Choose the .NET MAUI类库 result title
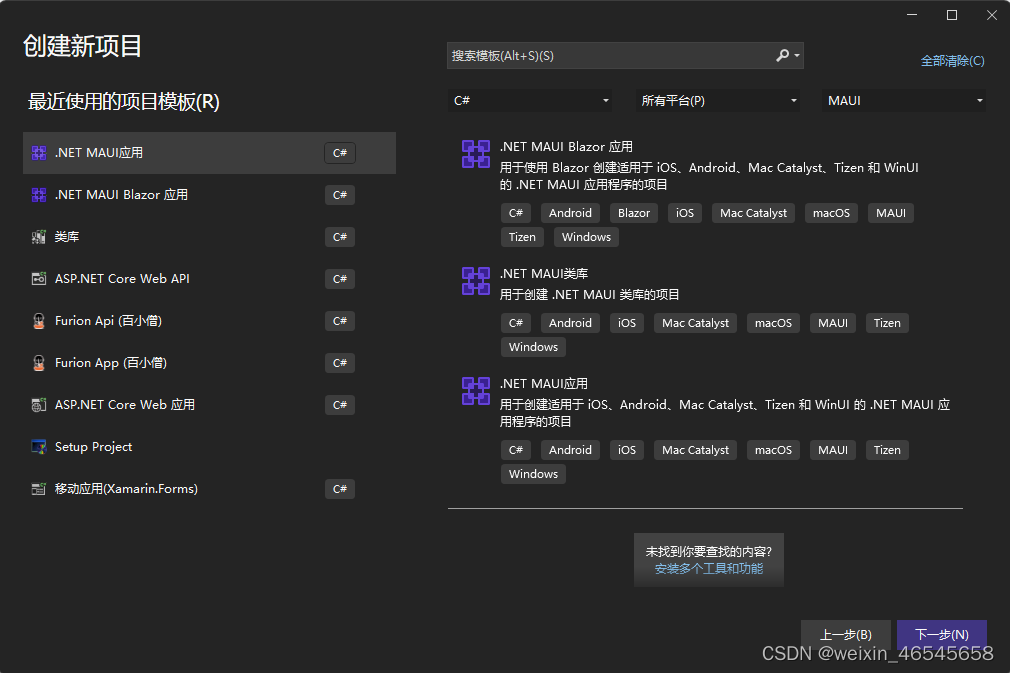Screen dimensions: 1010x673 [x=544, y=274]
